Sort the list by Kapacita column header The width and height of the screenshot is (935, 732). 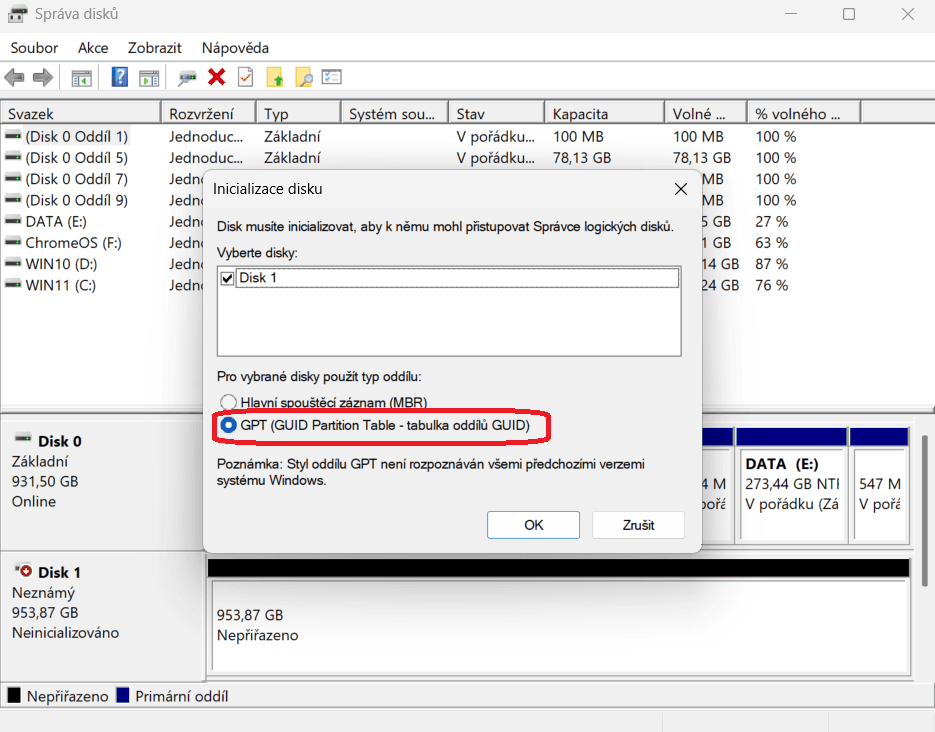[604, 114]
